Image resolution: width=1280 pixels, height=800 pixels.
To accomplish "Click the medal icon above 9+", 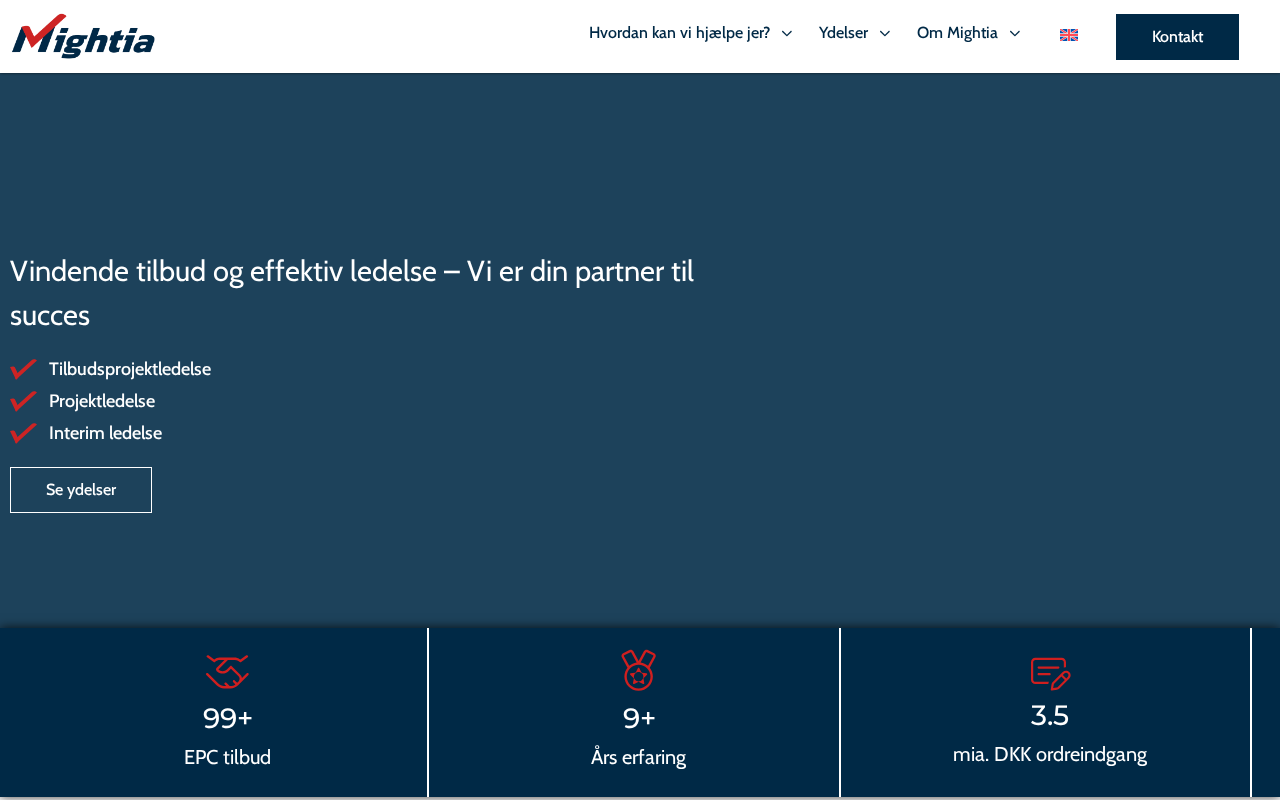I will pos(639,670).
